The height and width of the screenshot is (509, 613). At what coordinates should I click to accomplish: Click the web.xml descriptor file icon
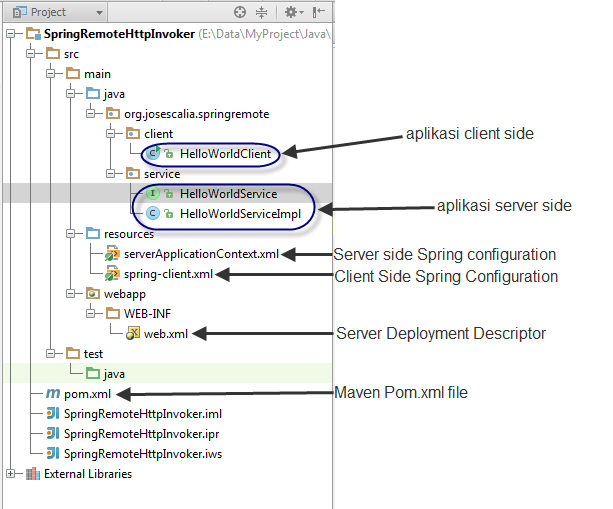pos(133,333)
